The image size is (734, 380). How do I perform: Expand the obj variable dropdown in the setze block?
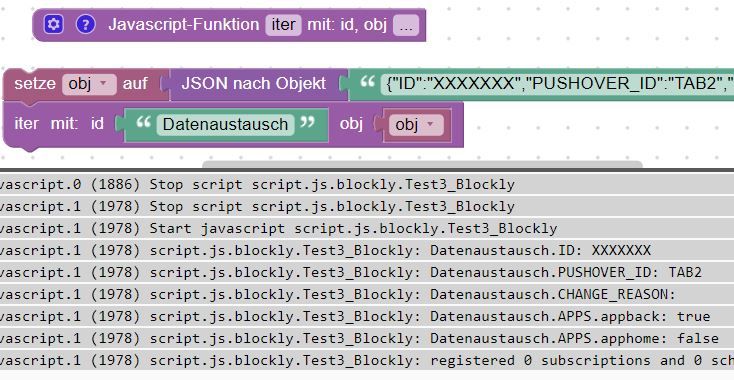click(x=89, y=84)
